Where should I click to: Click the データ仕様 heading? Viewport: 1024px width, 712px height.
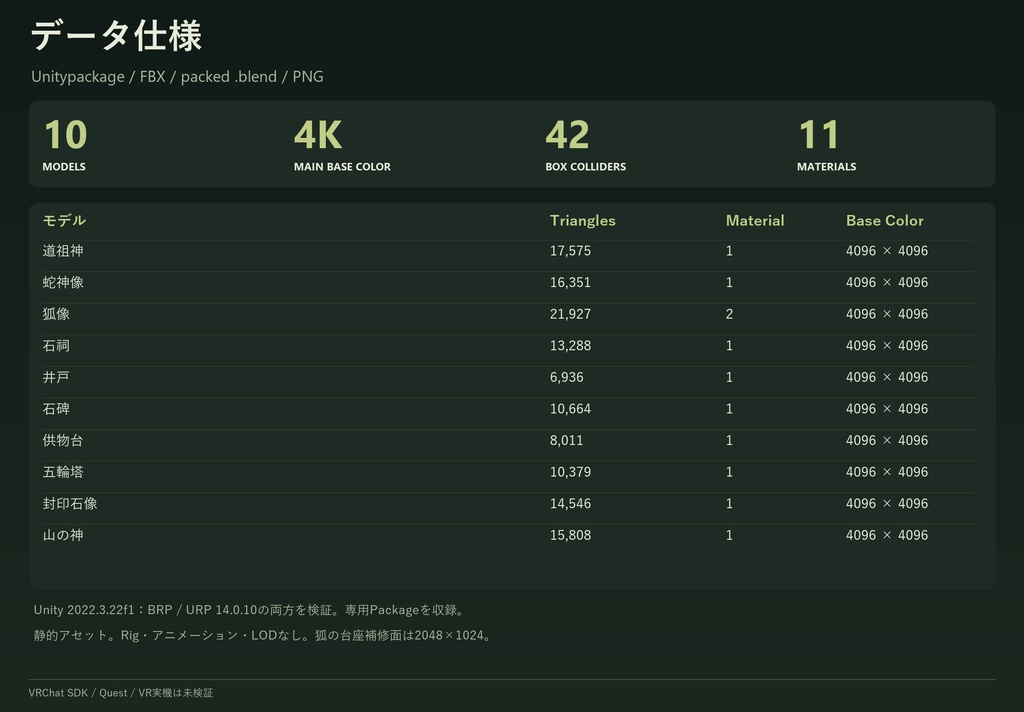pyautogui.click(x=116, y=35)
